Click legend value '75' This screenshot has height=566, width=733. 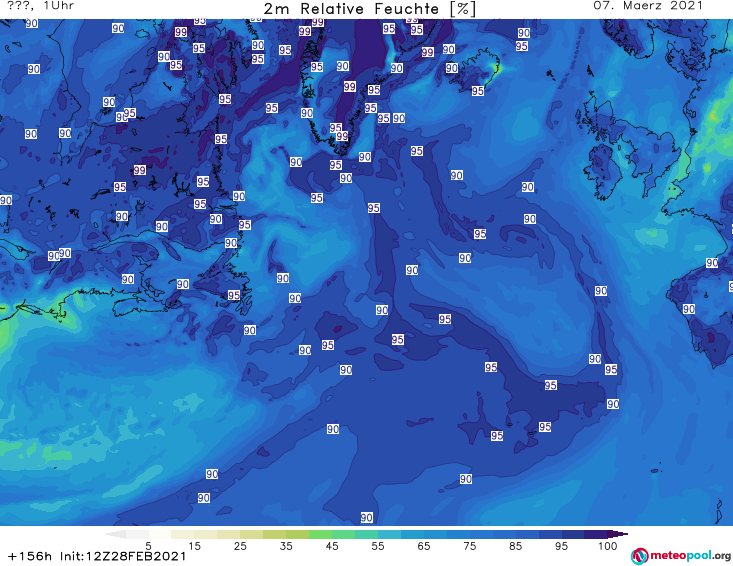coord(469,546)
